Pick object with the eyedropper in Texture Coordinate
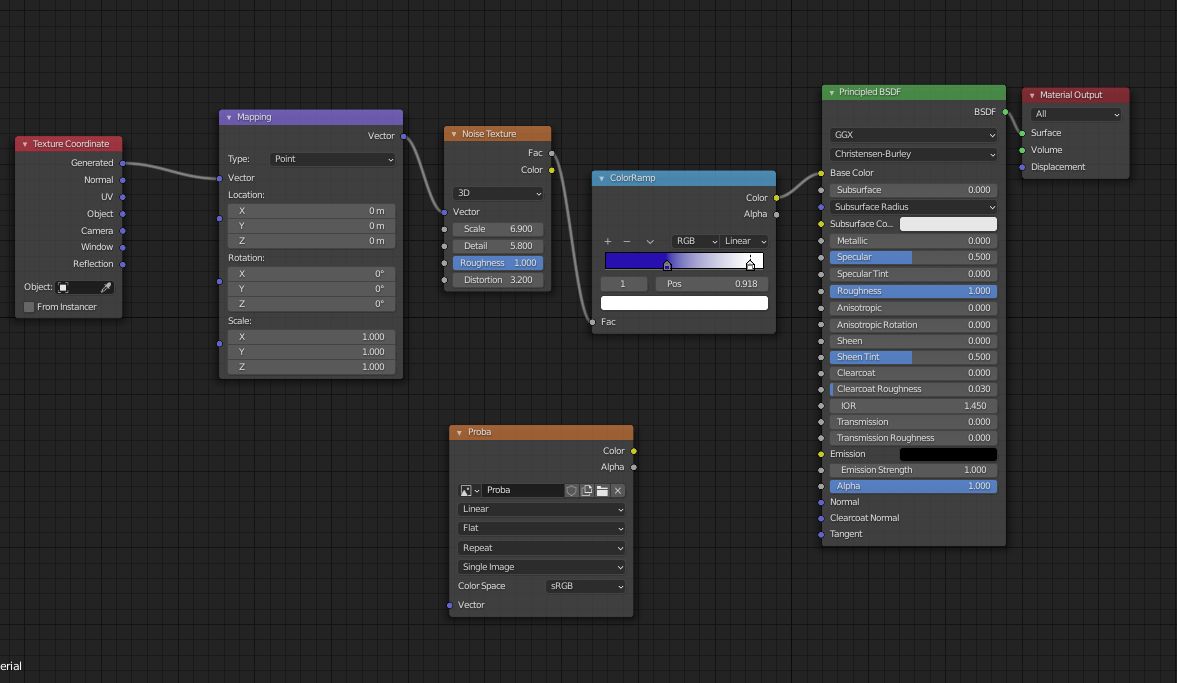The image size is (1177, 683). pyautogui.click(x=106, y=287)
